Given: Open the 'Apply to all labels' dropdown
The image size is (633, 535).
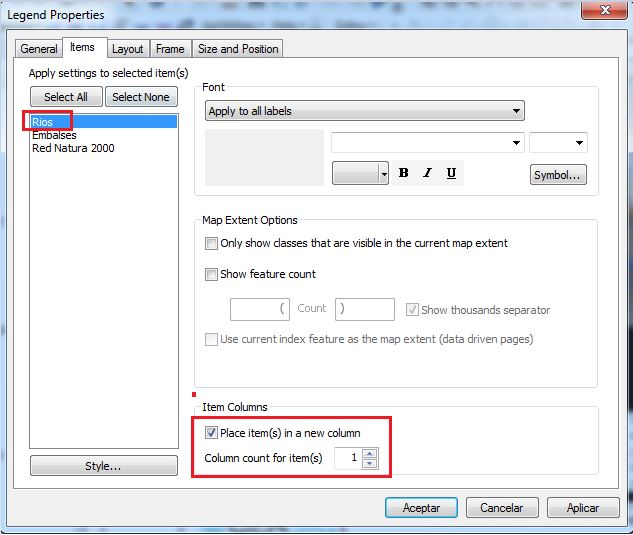Looking at the screenshot, I should [364, 111].
